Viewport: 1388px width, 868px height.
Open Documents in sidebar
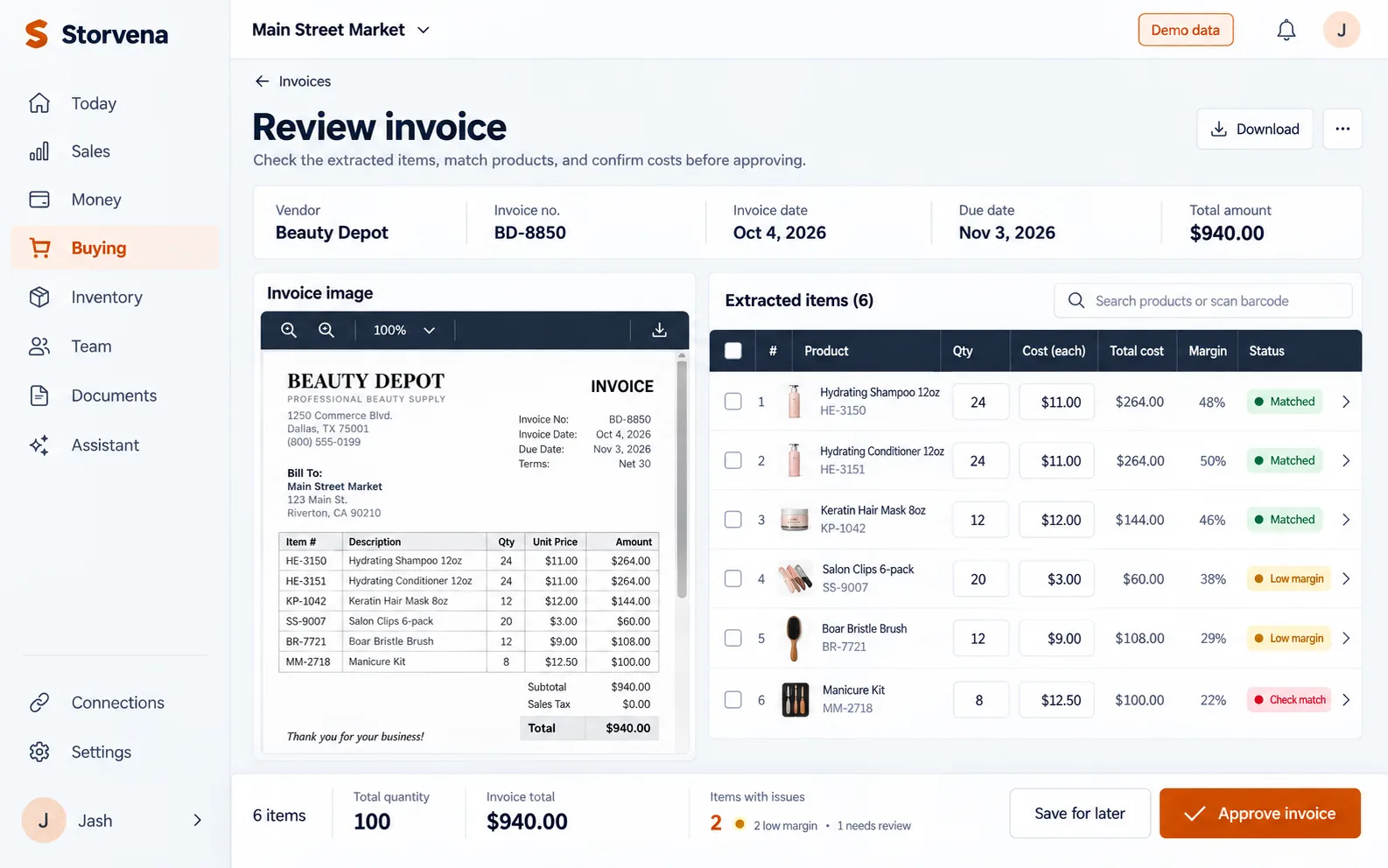coord(114,395)
